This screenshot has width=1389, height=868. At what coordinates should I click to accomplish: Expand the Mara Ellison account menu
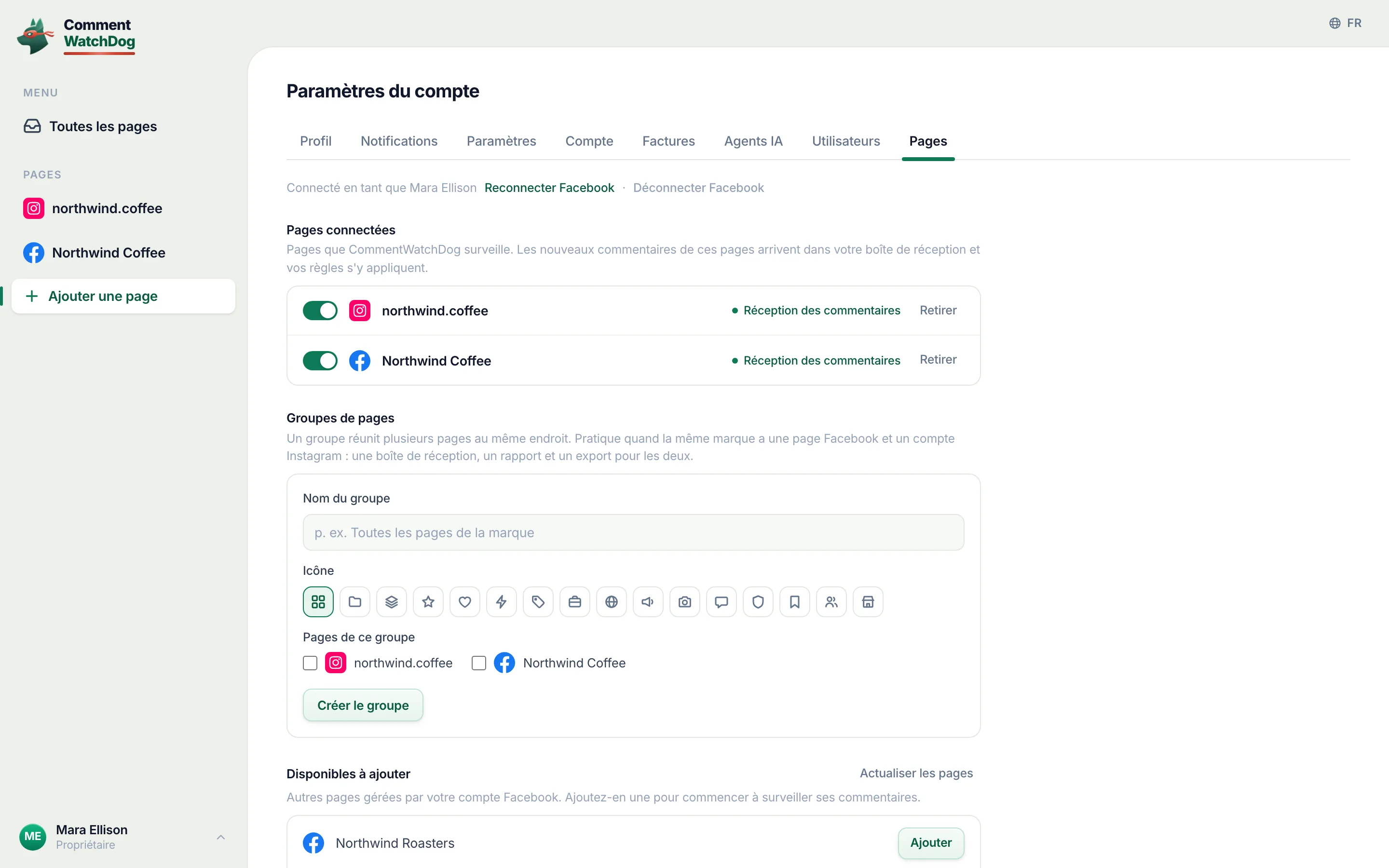coord(221,837)
